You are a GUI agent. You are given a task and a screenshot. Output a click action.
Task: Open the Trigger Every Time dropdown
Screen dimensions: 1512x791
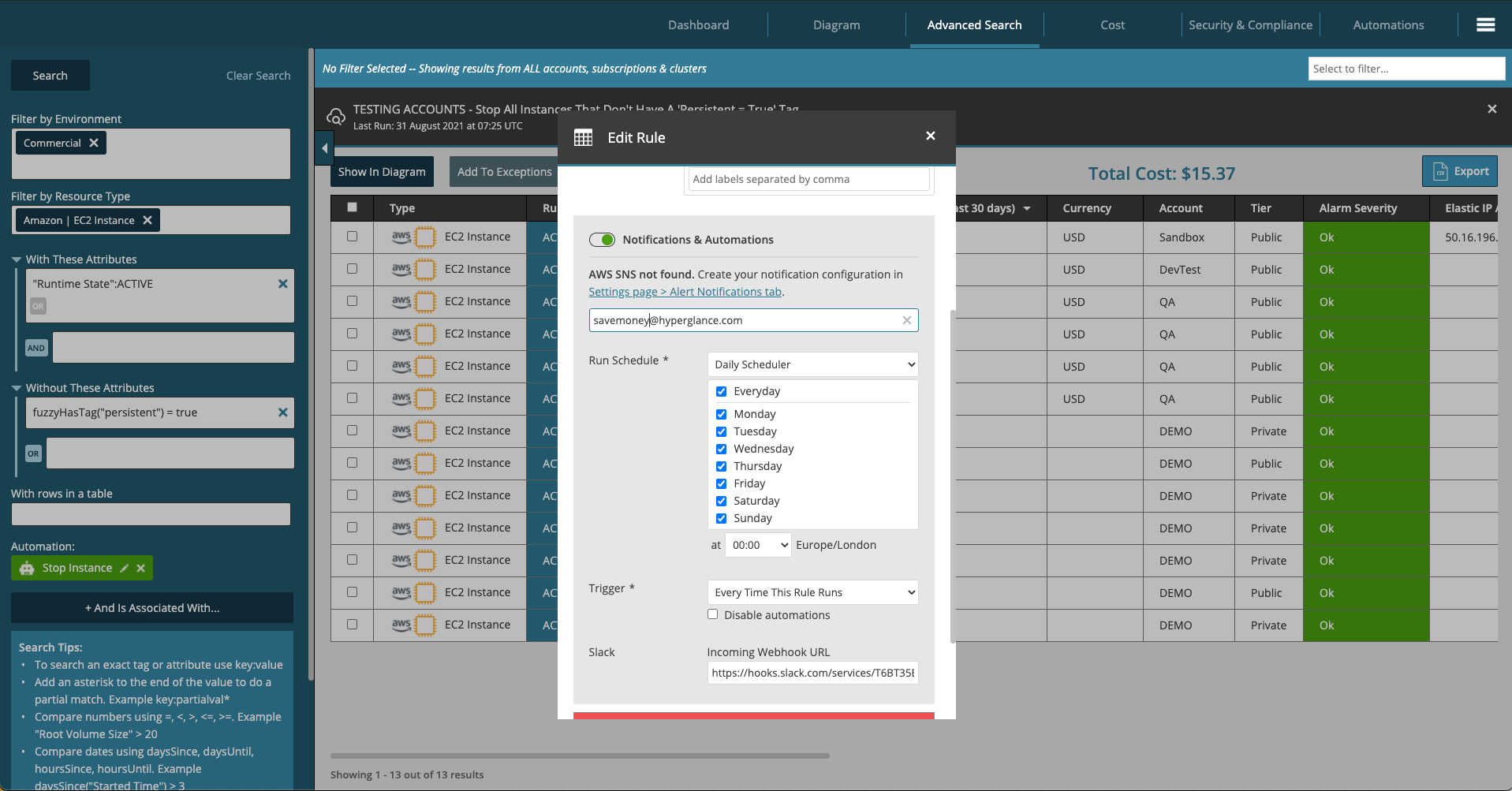pyautogui.click(x=812, y=592)
